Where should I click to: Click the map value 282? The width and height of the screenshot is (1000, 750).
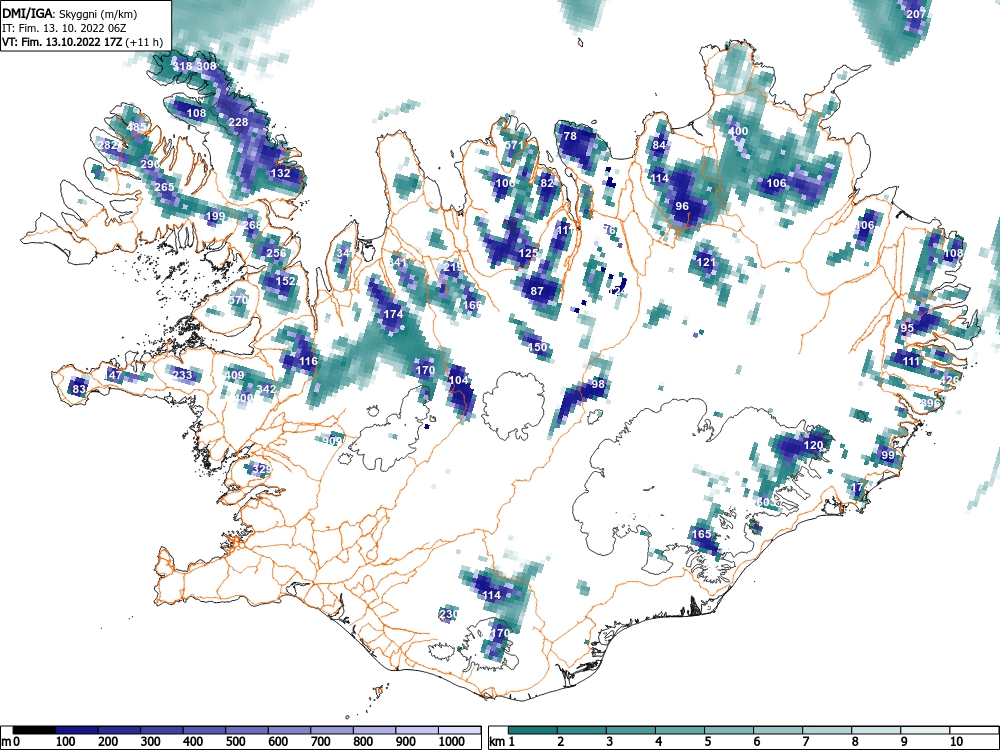pos(108,145)
